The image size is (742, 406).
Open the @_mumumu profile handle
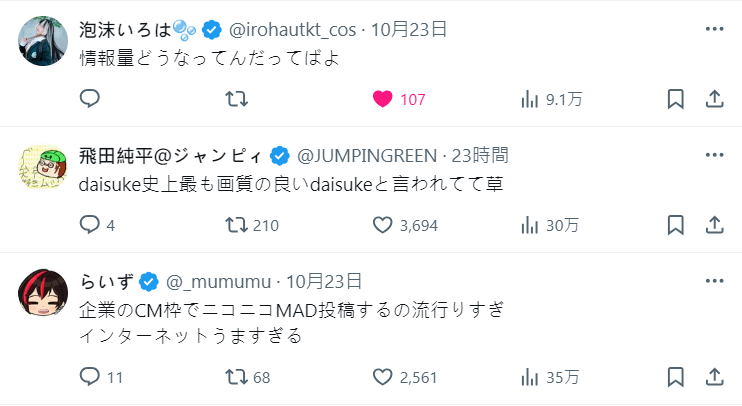[x=220, y=281]
